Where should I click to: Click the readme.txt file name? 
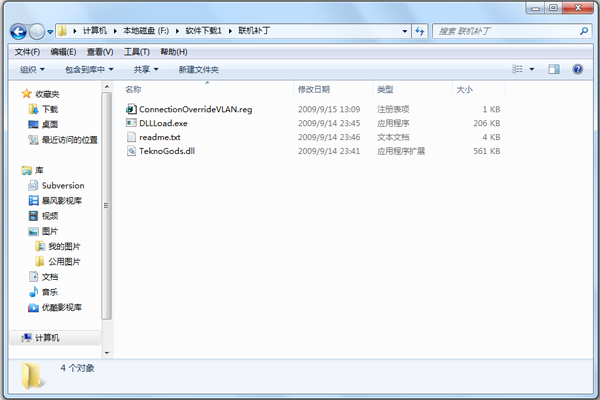[x=160, y=137]
